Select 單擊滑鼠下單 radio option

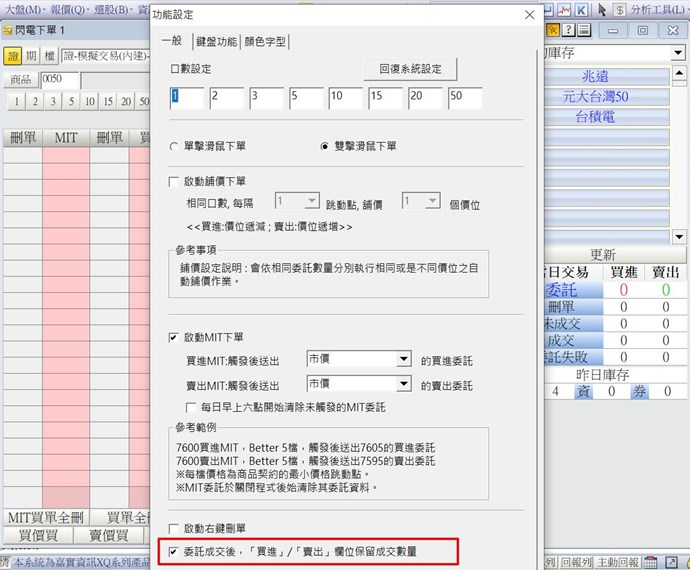(x=175, y=146)
